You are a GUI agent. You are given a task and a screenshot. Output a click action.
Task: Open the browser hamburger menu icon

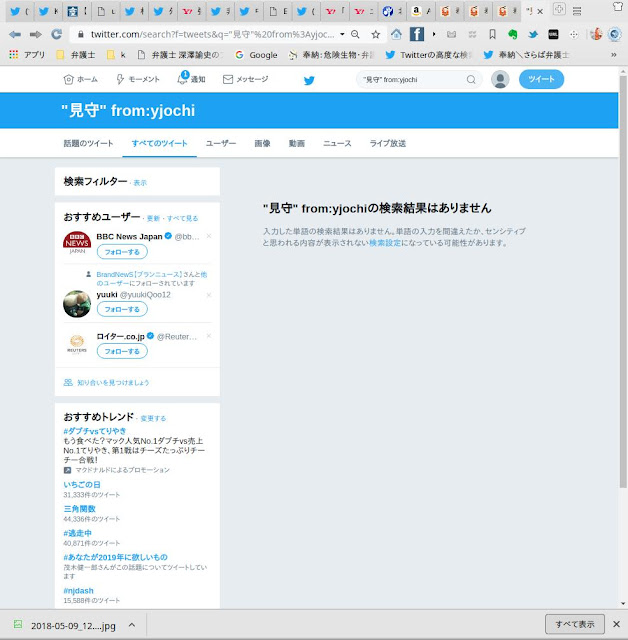point(577,11)
